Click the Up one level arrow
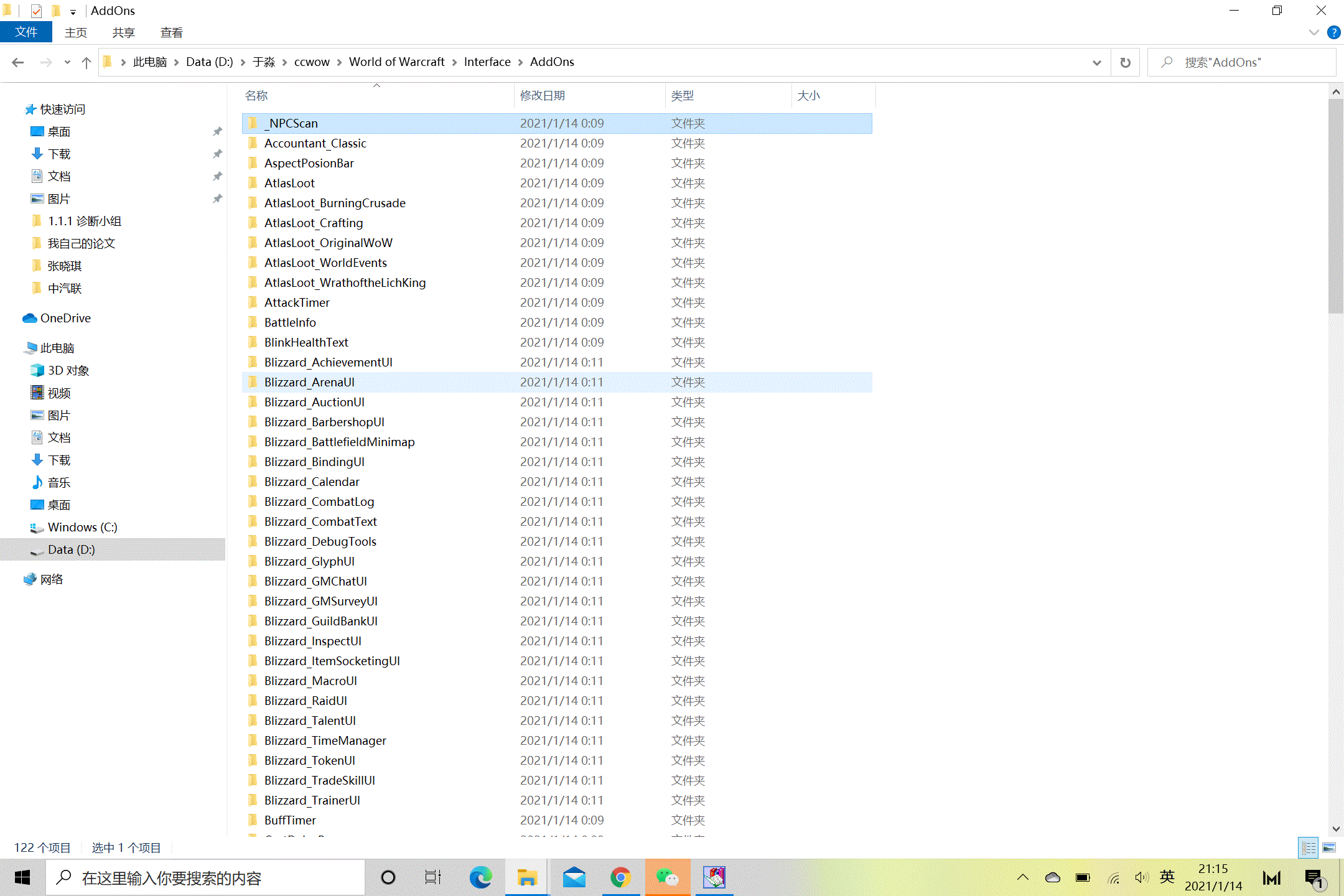Image resolution: width=1344 pixels, height=896 pixels. pos(86,62)
